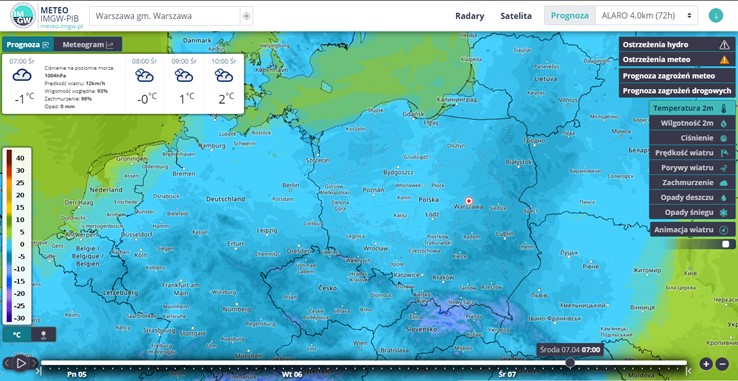Select the Temperatura 2m layer
The image size is (738, 381).
tap(692, 109)
